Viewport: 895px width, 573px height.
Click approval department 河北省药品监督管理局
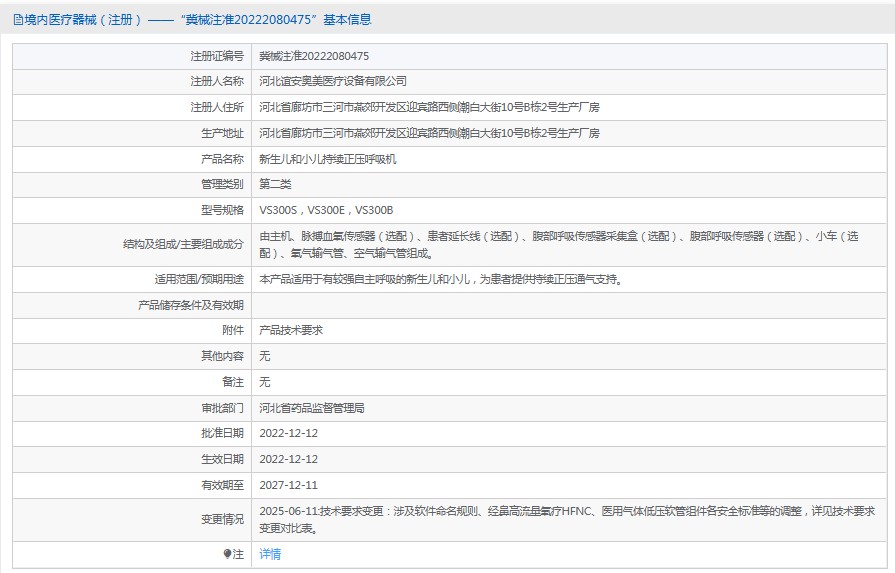tap(312, 408)
